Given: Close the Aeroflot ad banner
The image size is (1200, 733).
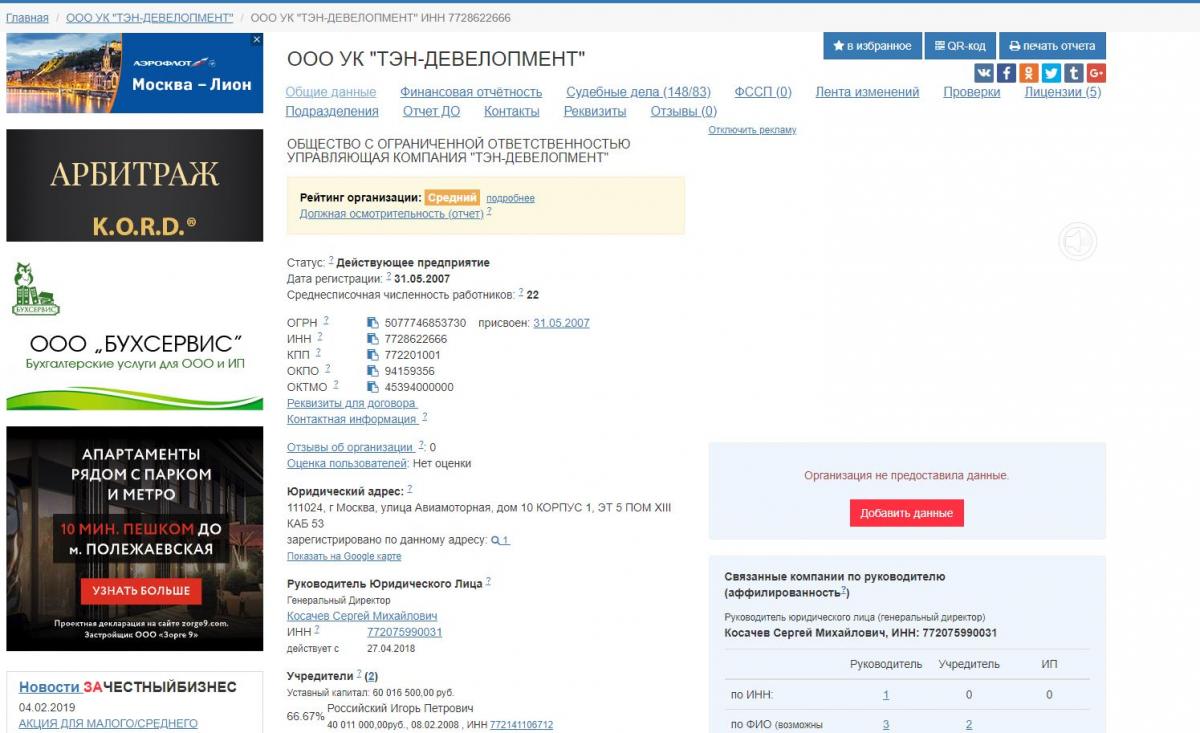Looking at the screenshot, I should (257, 40).
